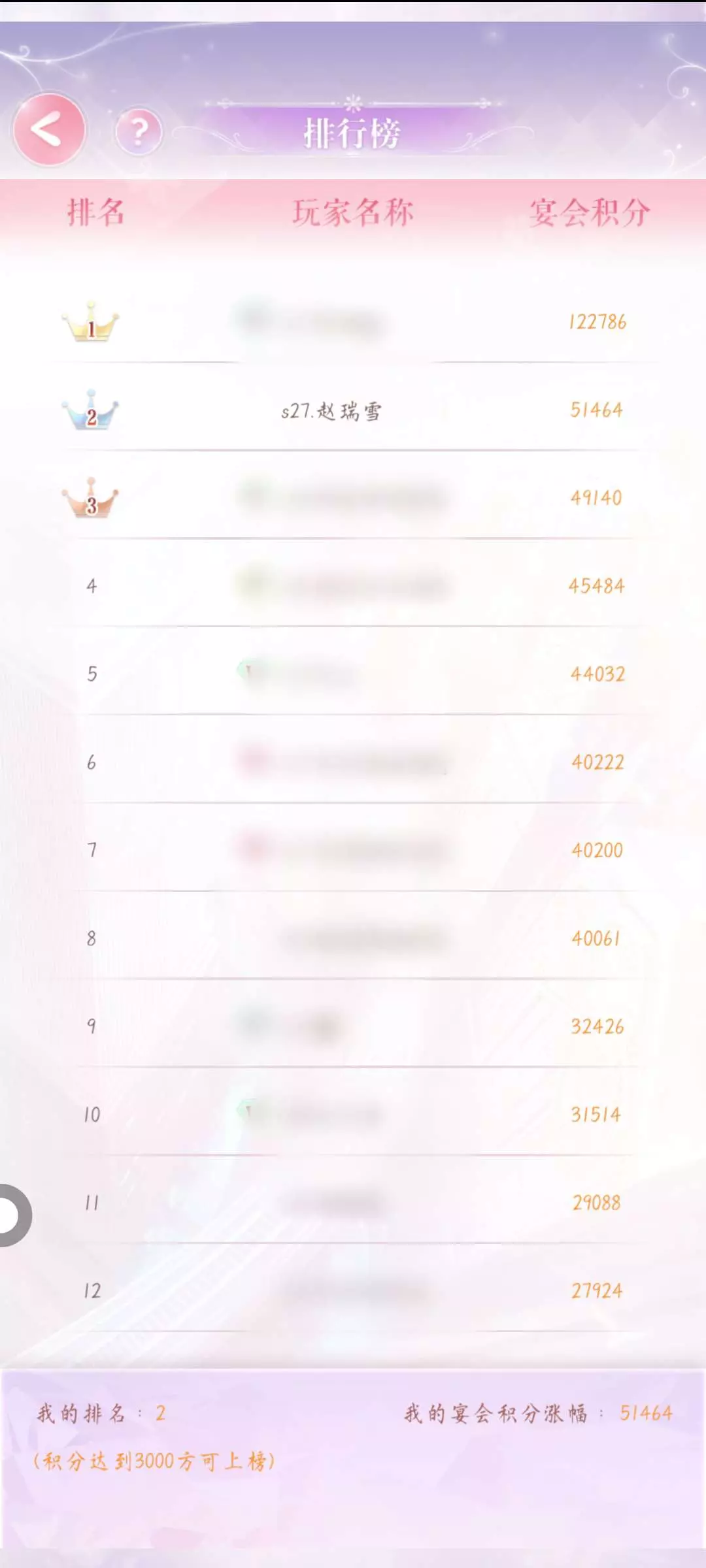Tap the third-place score 49140
706x1568 pixels.
[596, 498]
